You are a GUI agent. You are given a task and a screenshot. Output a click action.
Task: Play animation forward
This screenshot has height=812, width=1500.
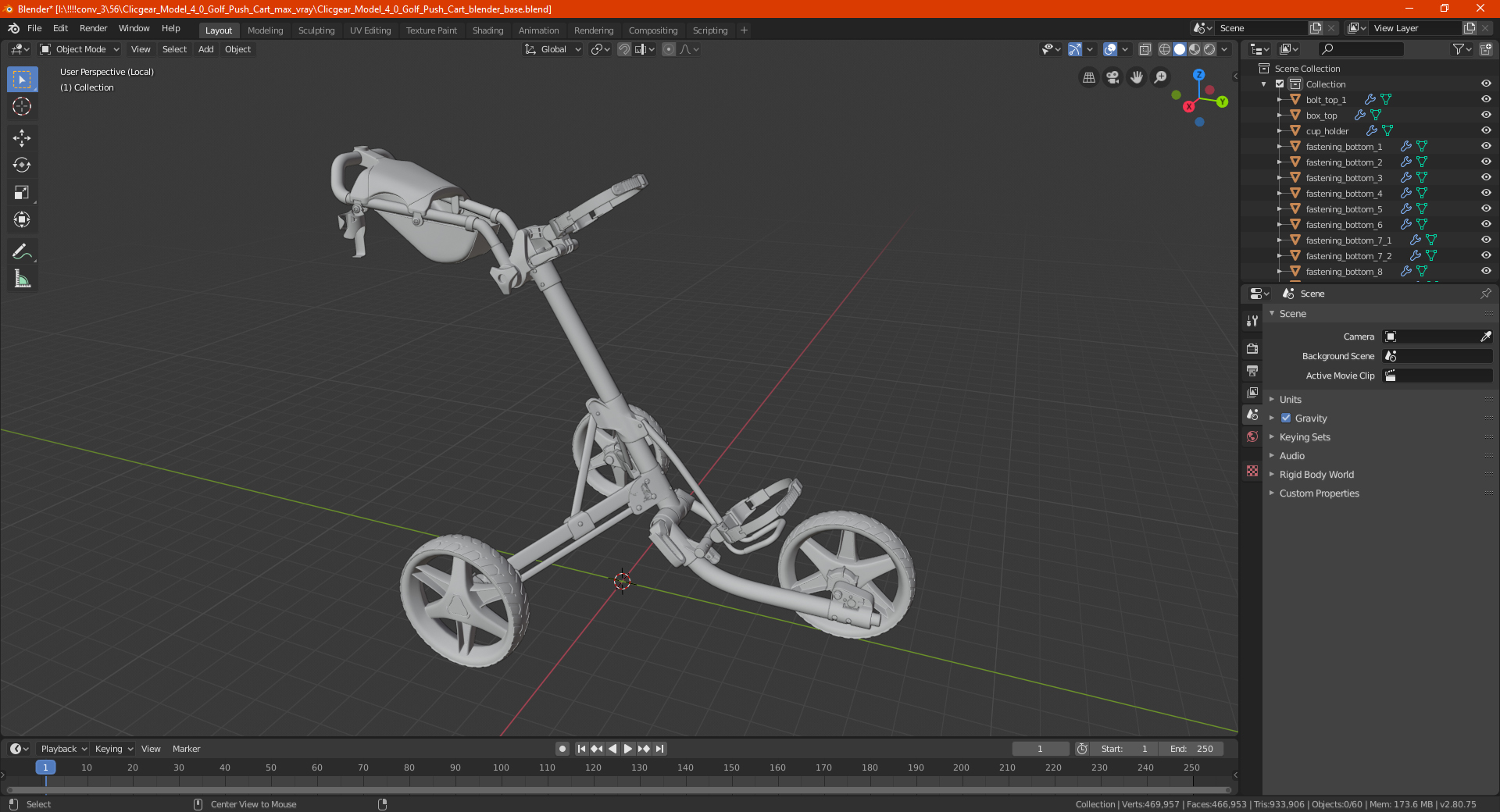coord(628,749)
